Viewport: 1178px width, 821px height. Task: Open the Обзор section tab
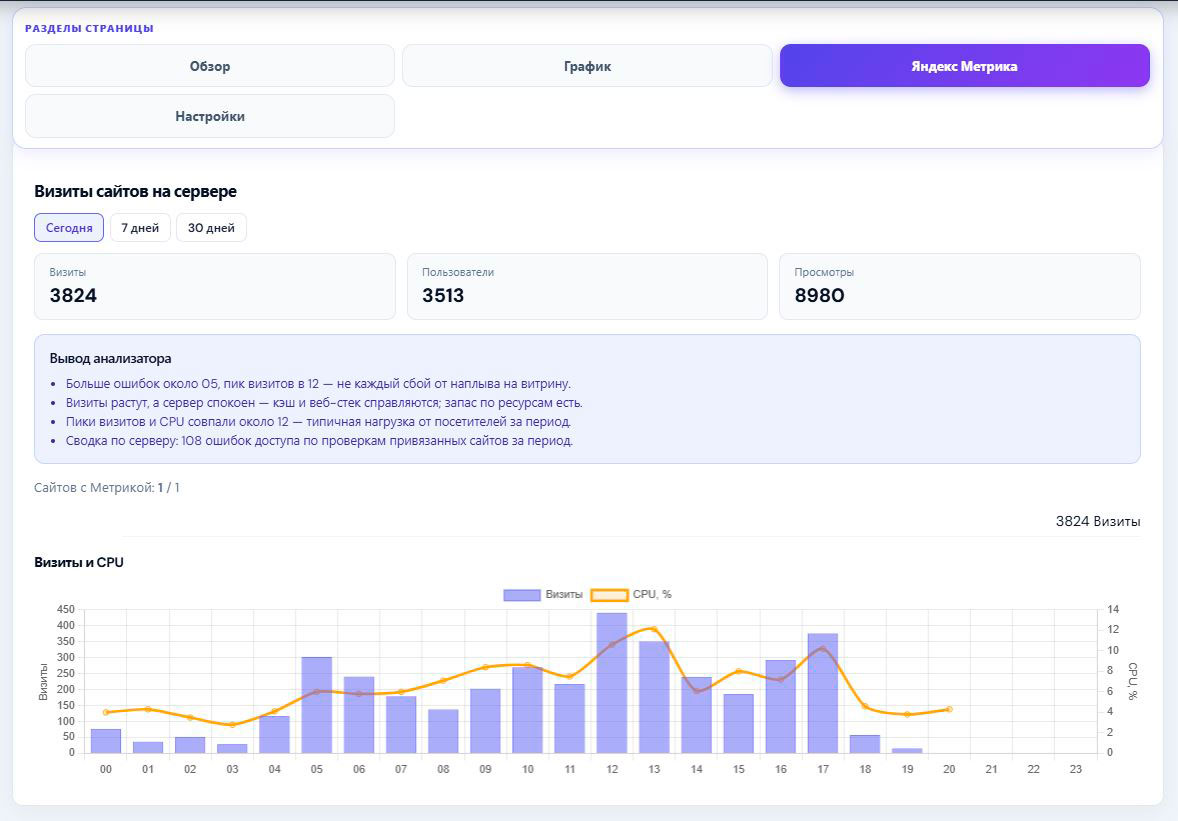click(x=210, y=66)
